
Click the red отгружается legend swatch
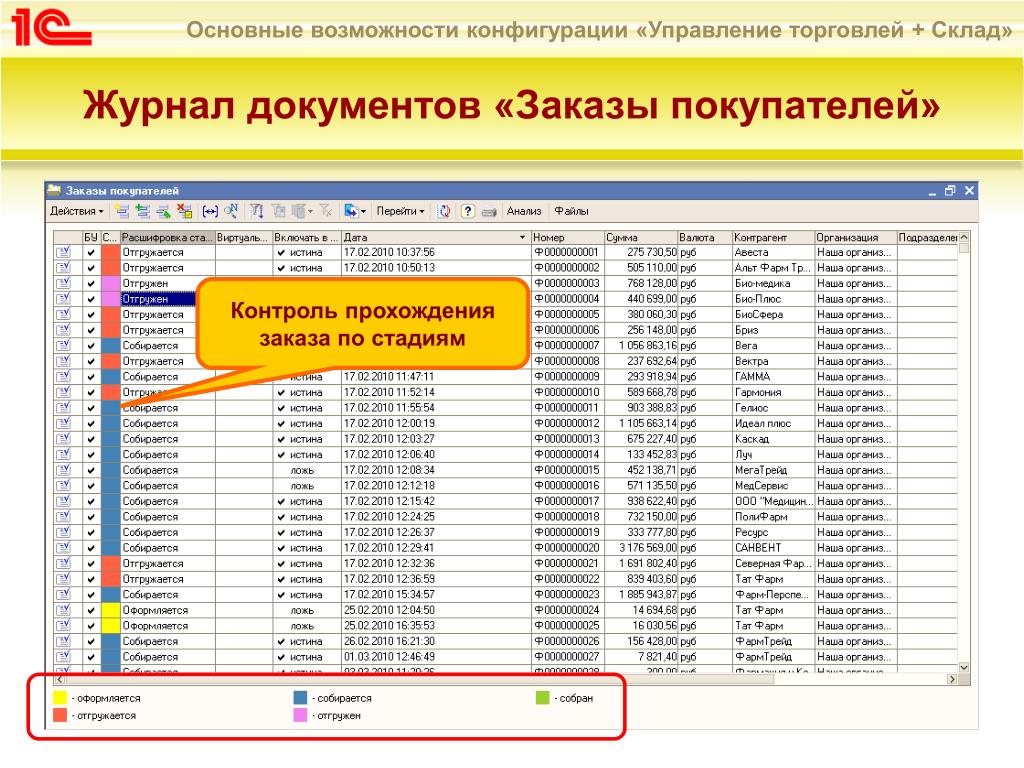(x=59, y=715)
